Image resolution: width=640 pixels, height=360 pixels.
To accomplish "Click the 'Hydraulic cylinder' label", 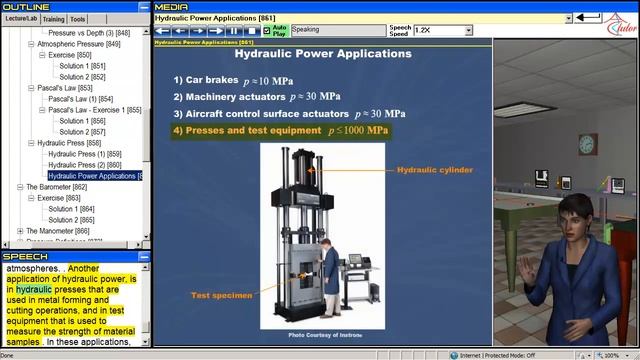I will click(435, 170).
